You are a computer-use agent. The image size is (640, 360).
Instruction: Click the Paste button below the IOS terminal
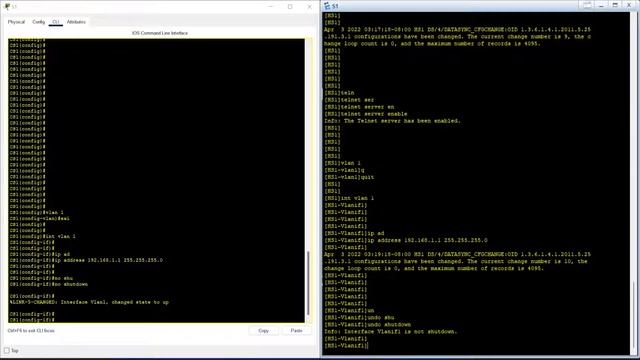296,331
